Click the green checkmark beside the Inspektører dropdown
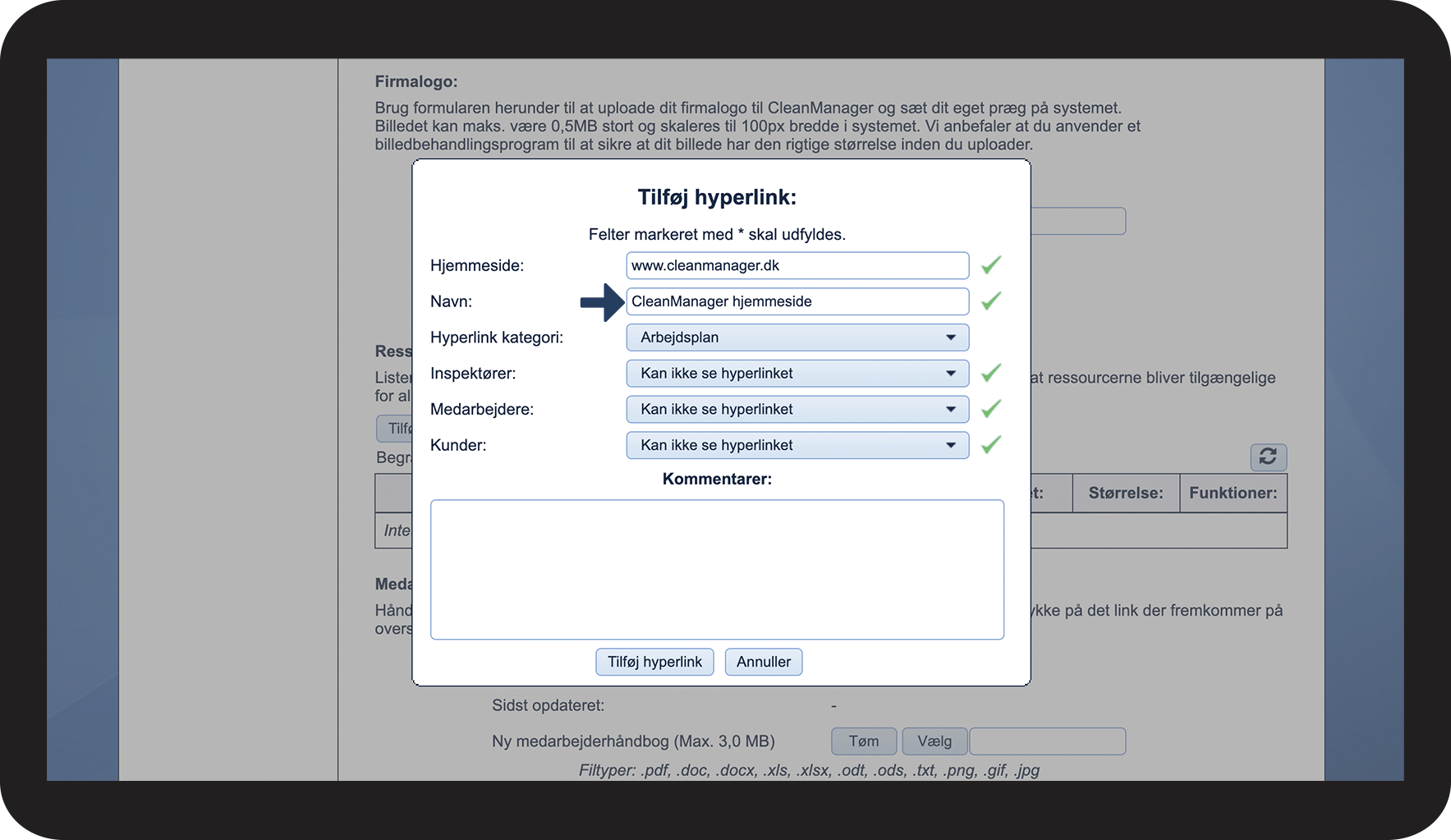This screenshot has width=1451, height=840. [991, 373]
